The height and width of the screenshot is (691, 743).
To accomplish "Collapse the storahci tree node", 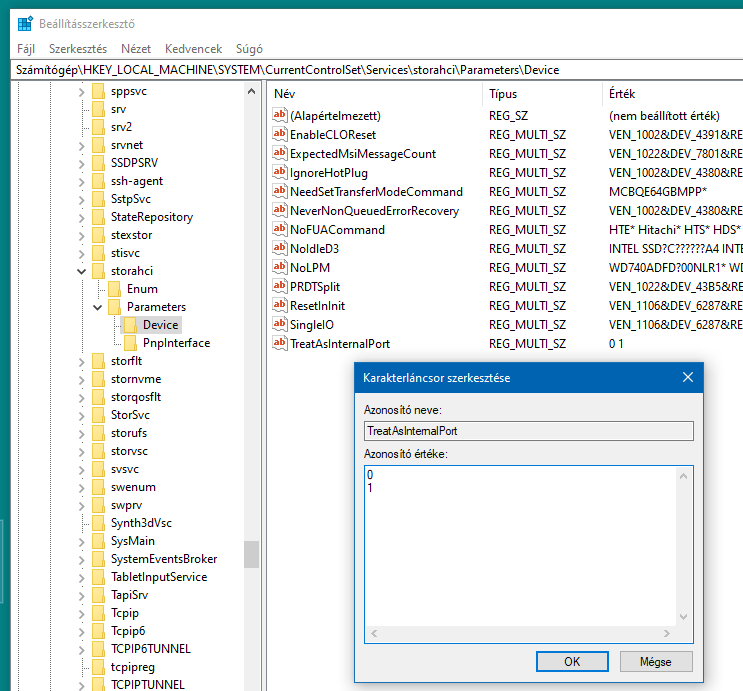I will coord(82,272).
